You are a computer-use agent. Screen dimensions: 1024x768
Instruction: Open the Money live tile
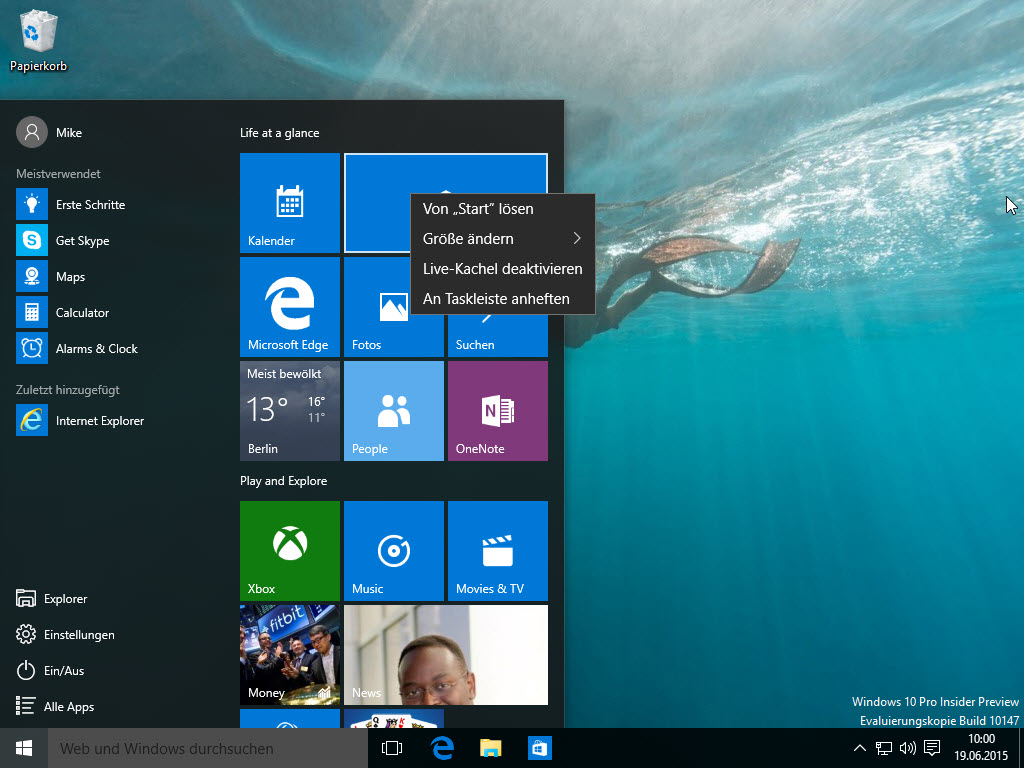pyautogui.click(x=290, y=654)
